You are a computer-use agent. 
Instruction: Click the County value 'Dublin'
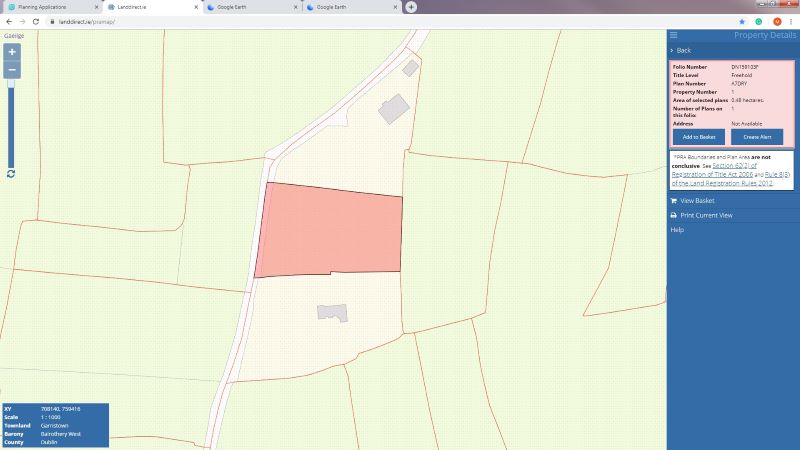tap(49, 442)
